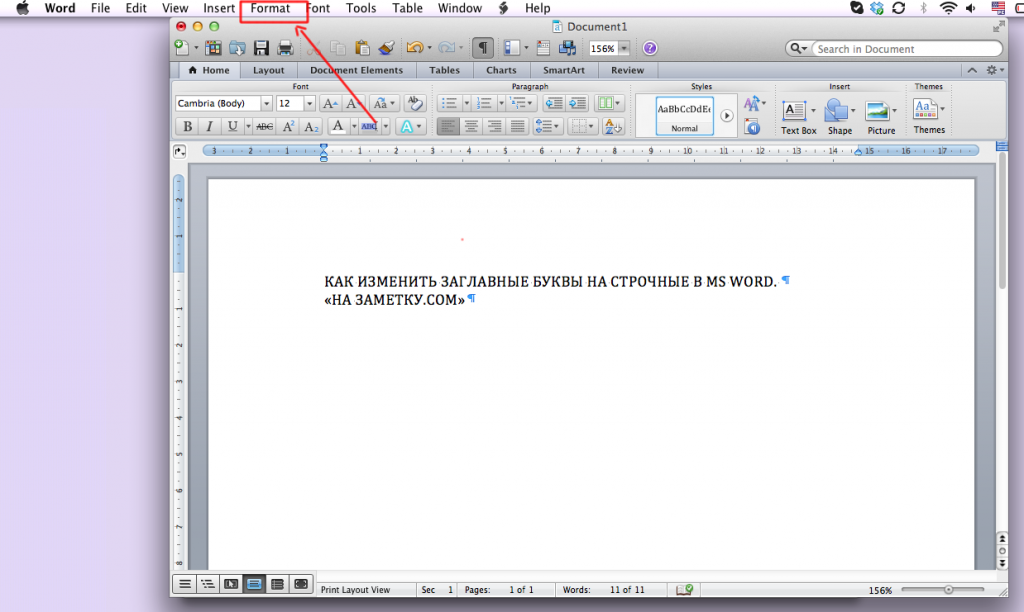Open the Cambria (Body) font dropdown
Screen dimensions: 1024x612
(223, 103)
